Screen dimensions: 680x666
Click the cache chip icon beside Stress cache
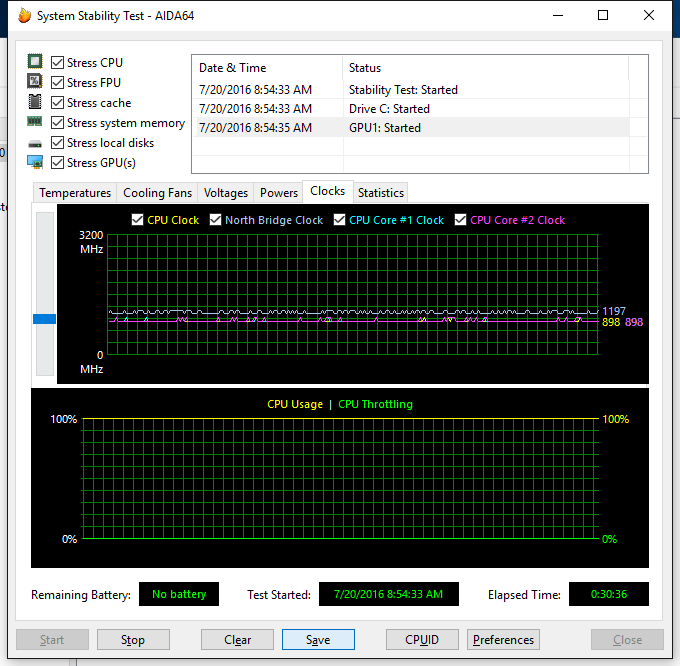tap(35, 101)
